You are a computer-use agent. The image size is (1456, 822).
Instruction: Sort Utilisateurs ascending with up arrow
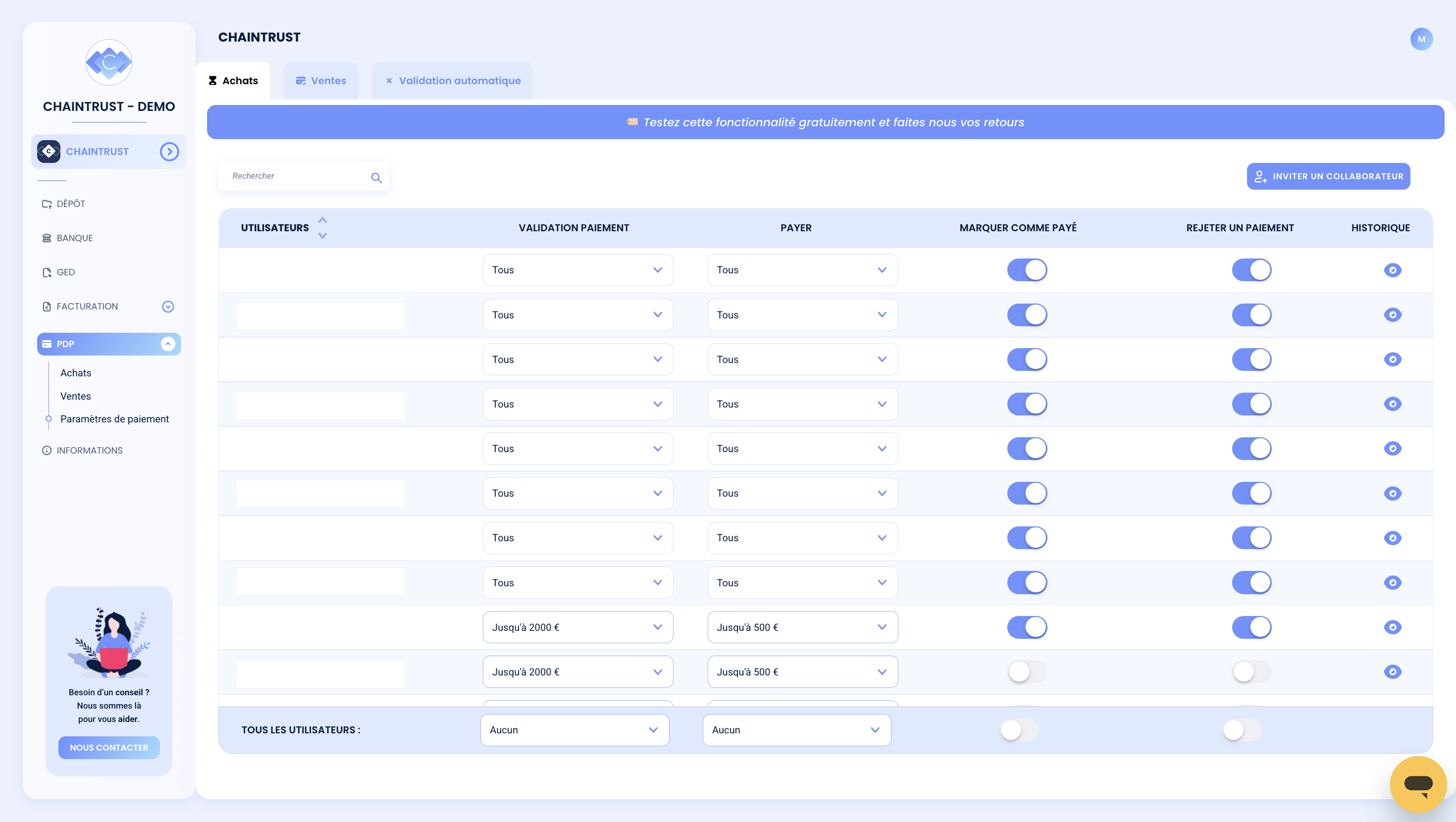[322, 220]
